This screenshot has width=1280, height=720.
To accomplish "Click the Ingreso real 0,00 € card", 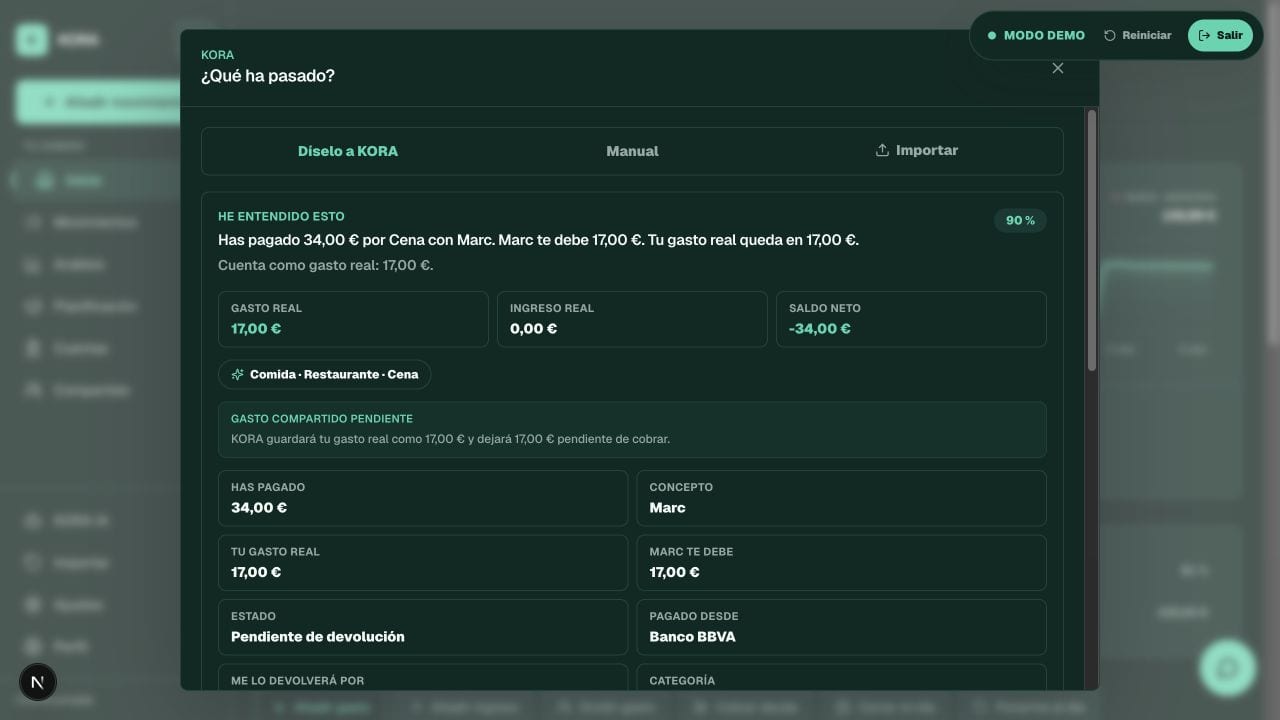I will pyautogui.click(x=632, y=319).
